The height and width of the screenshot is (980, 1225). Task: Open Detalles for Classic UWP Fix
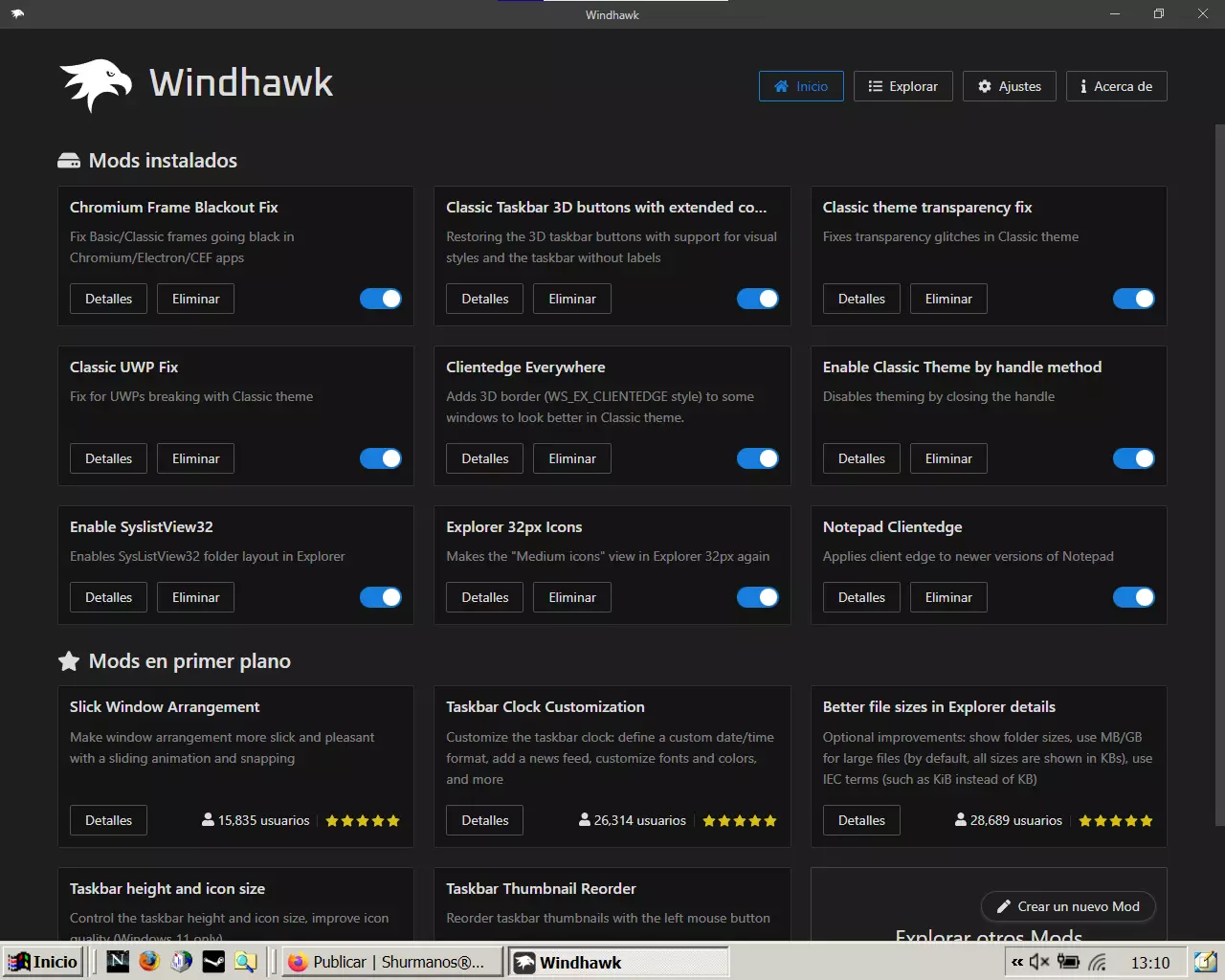[108, 458]
